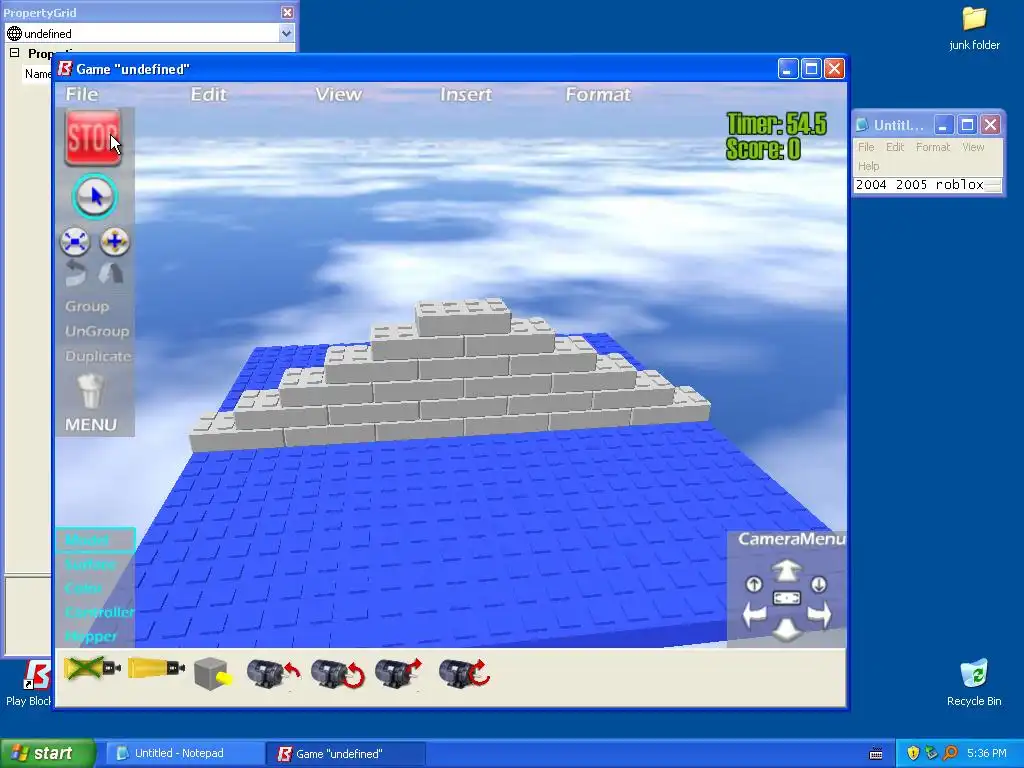Click the camera move-forward up arrow
The height and width of the screenshot is (768, 1024).
787,571
